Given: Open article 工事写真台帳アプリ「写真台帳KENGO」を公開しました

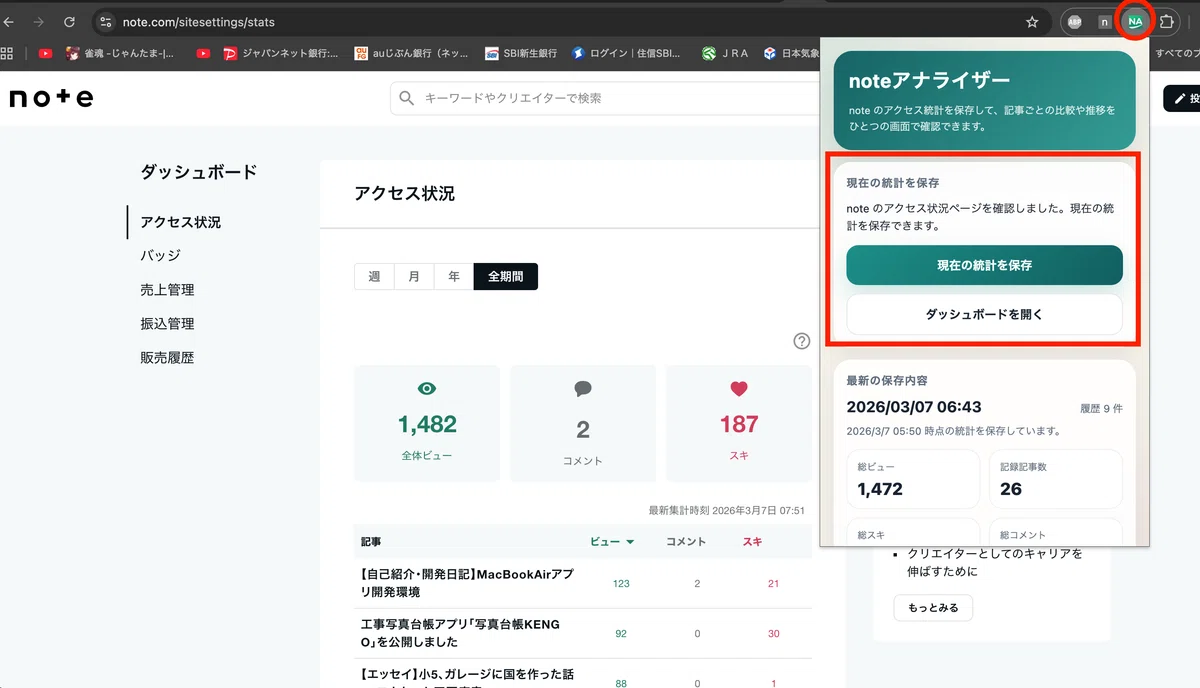Looking at the screenshot, I should tap(460, 633).
